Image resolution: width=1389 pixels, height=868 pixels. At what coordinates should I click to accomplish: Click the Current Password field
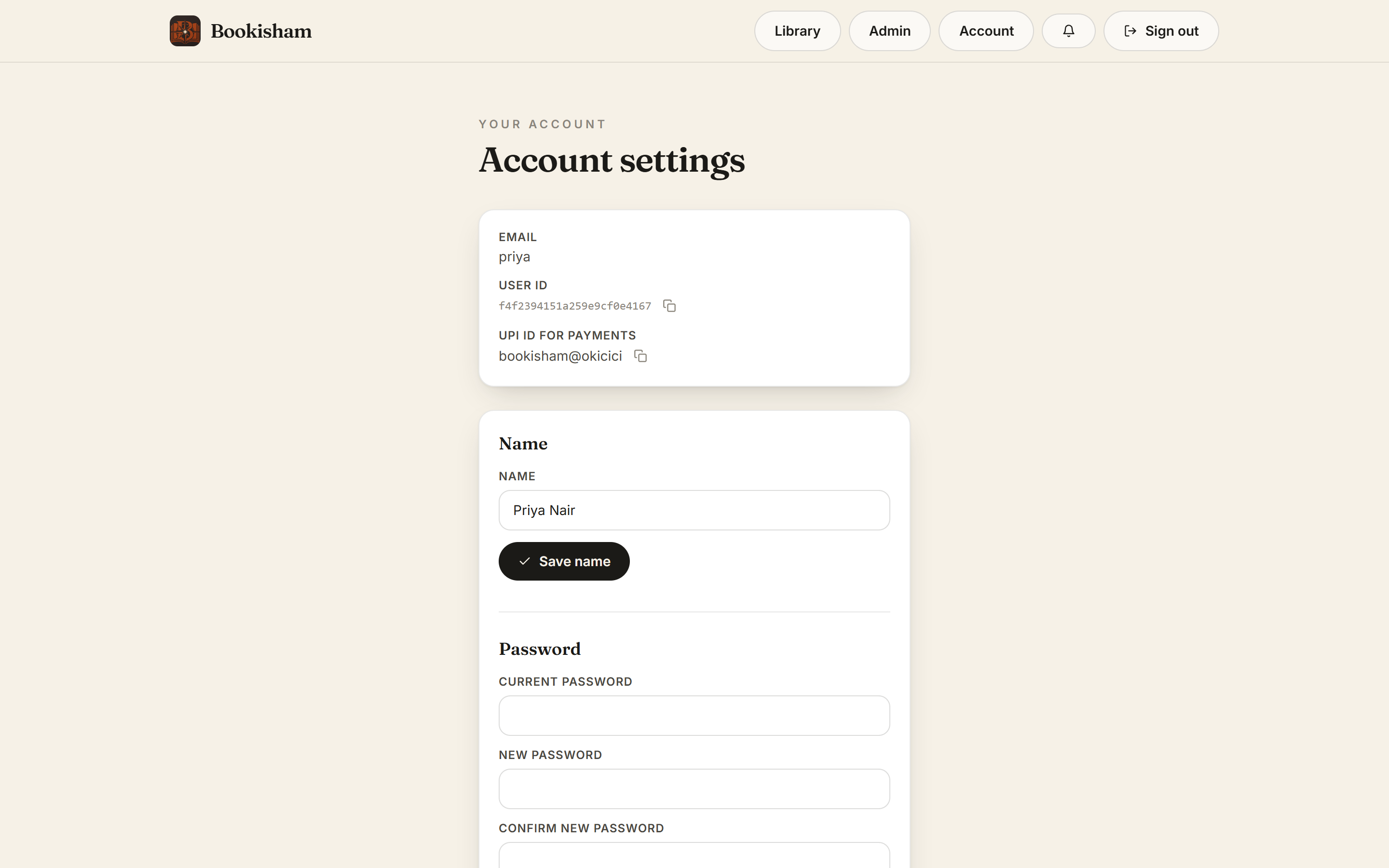(694, 716)
